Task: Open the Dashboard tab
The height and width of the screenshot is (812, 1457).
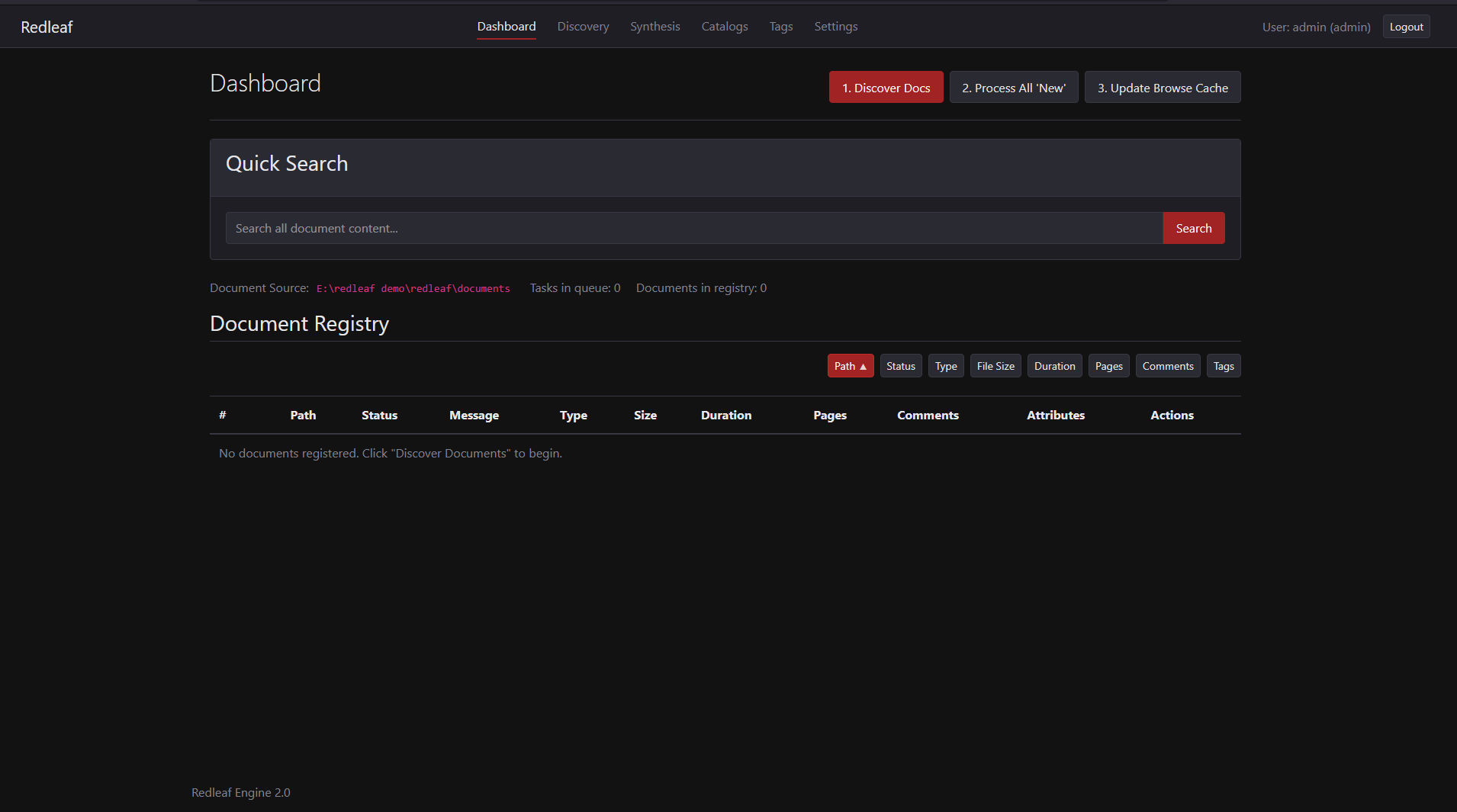Action: tap(507, 27)
